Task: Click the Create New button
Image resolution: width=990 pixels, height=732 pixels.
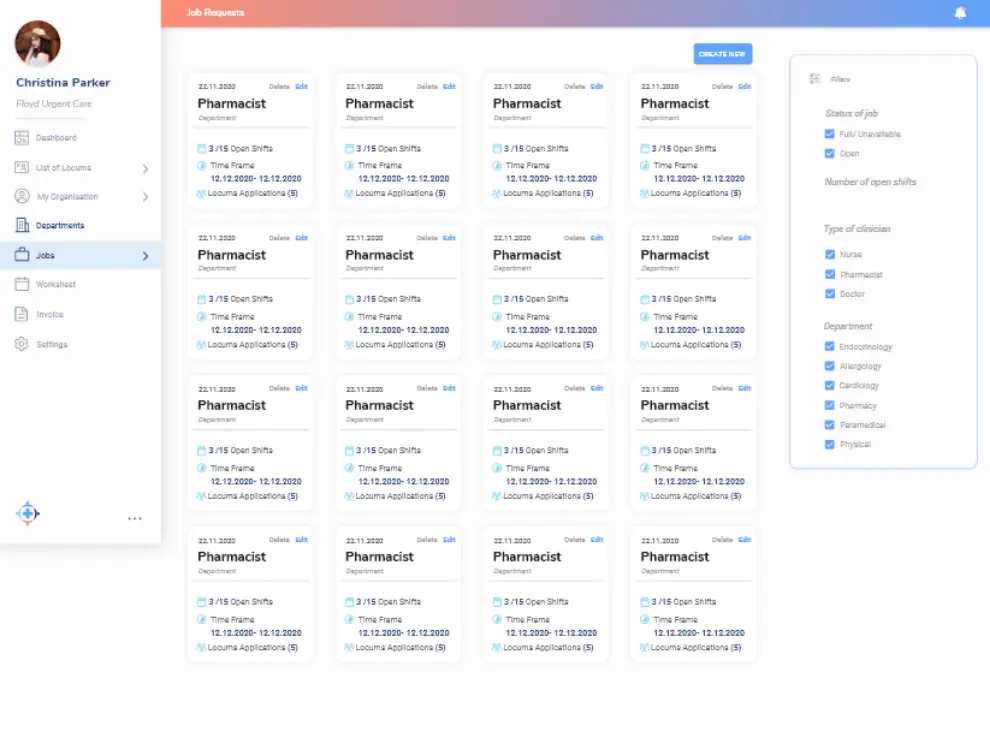Action: coord(722,54)
